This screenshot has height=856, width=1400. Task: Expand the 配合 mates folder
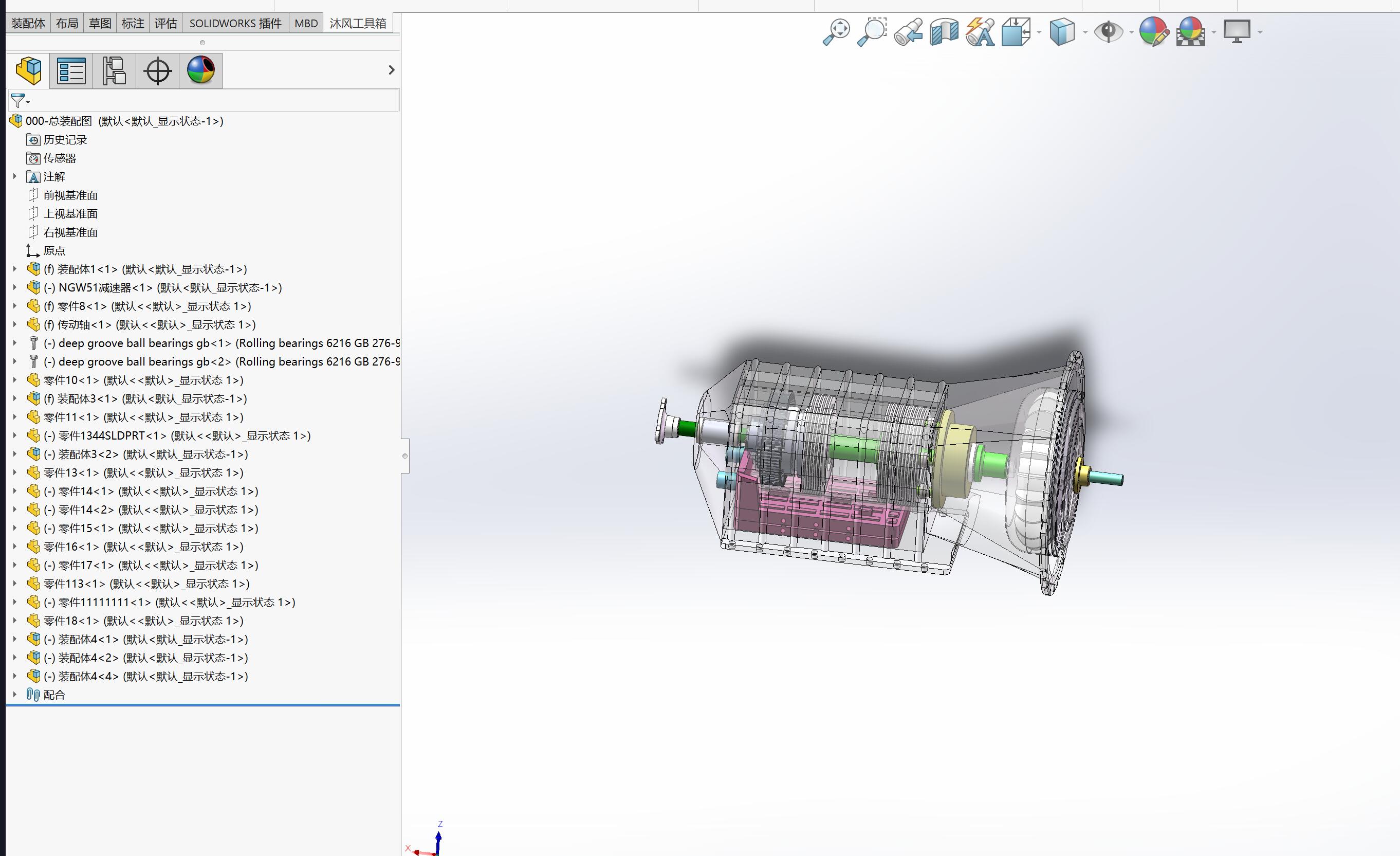tap(15, 695)
